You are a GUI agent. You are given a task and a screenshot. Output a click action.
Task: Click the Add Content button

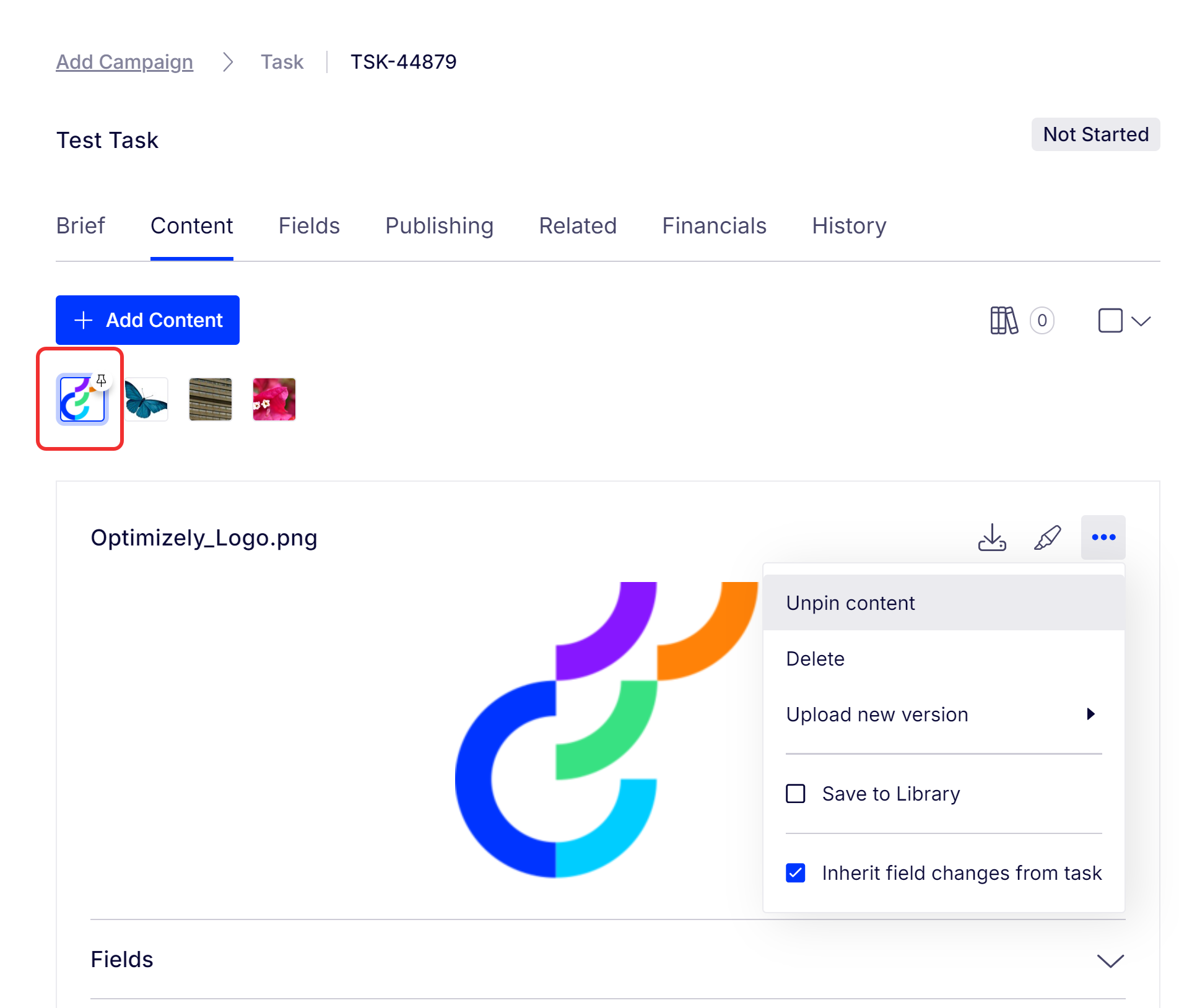(x=147, y=320)
